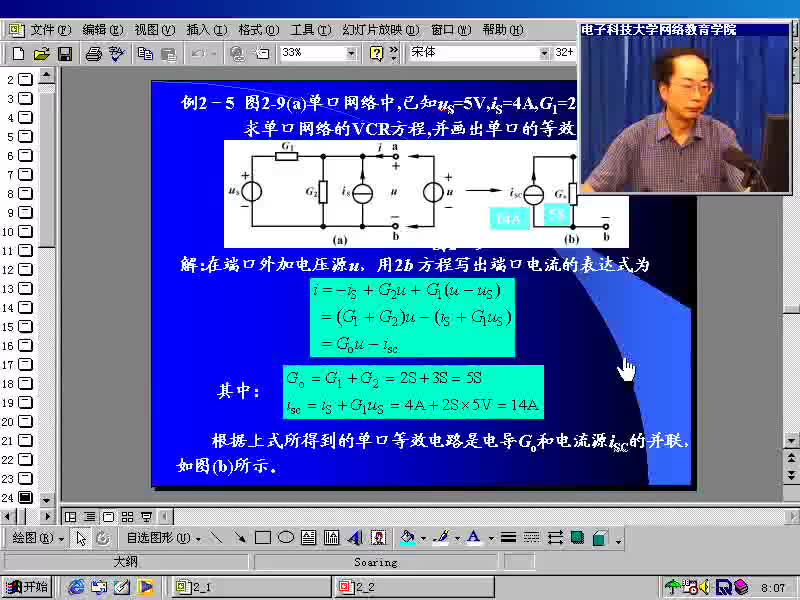Click the font size 32 box
The height and width of the screenshot is (600, 800).
(x=565, y=53)
